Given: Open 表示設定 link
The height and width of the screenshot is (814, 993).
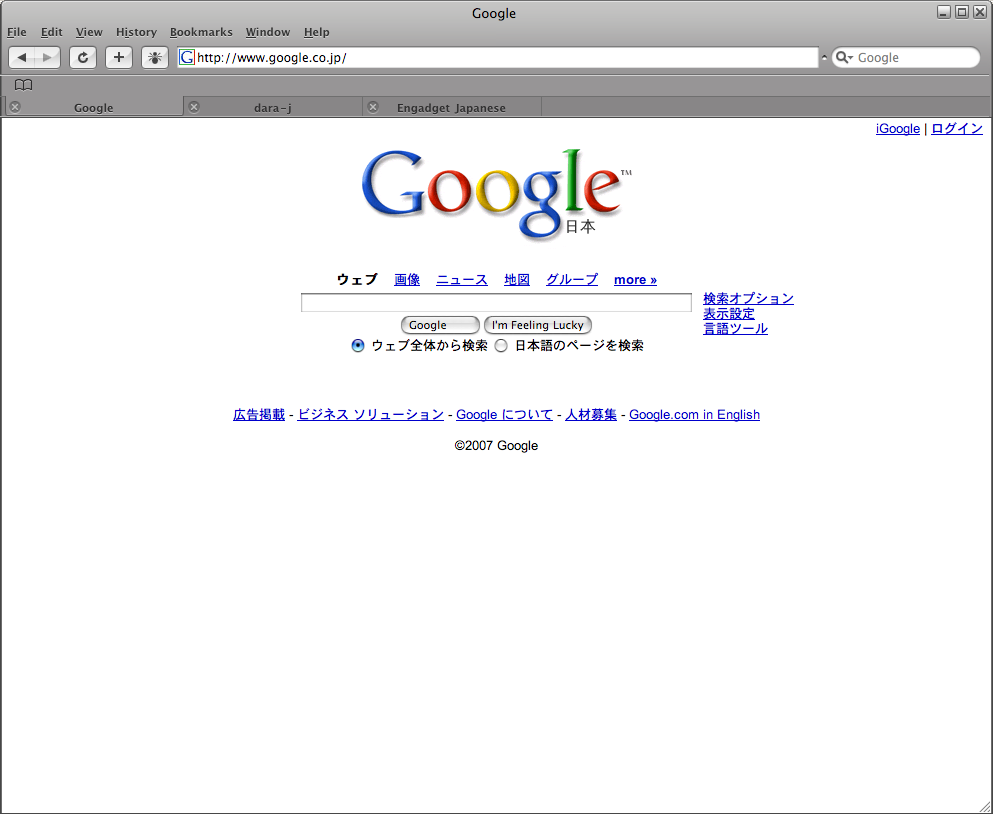Looking at the screenshot, I should pos(729,314).
